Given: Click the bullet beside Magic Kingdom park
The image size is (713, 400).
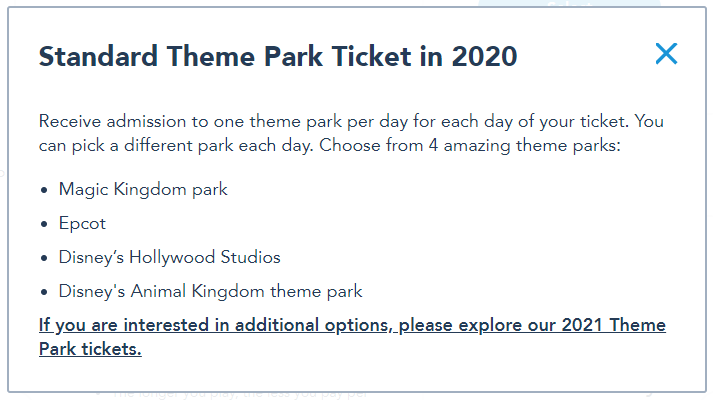Looking at the screenshot, I should (x=44, y=190).
